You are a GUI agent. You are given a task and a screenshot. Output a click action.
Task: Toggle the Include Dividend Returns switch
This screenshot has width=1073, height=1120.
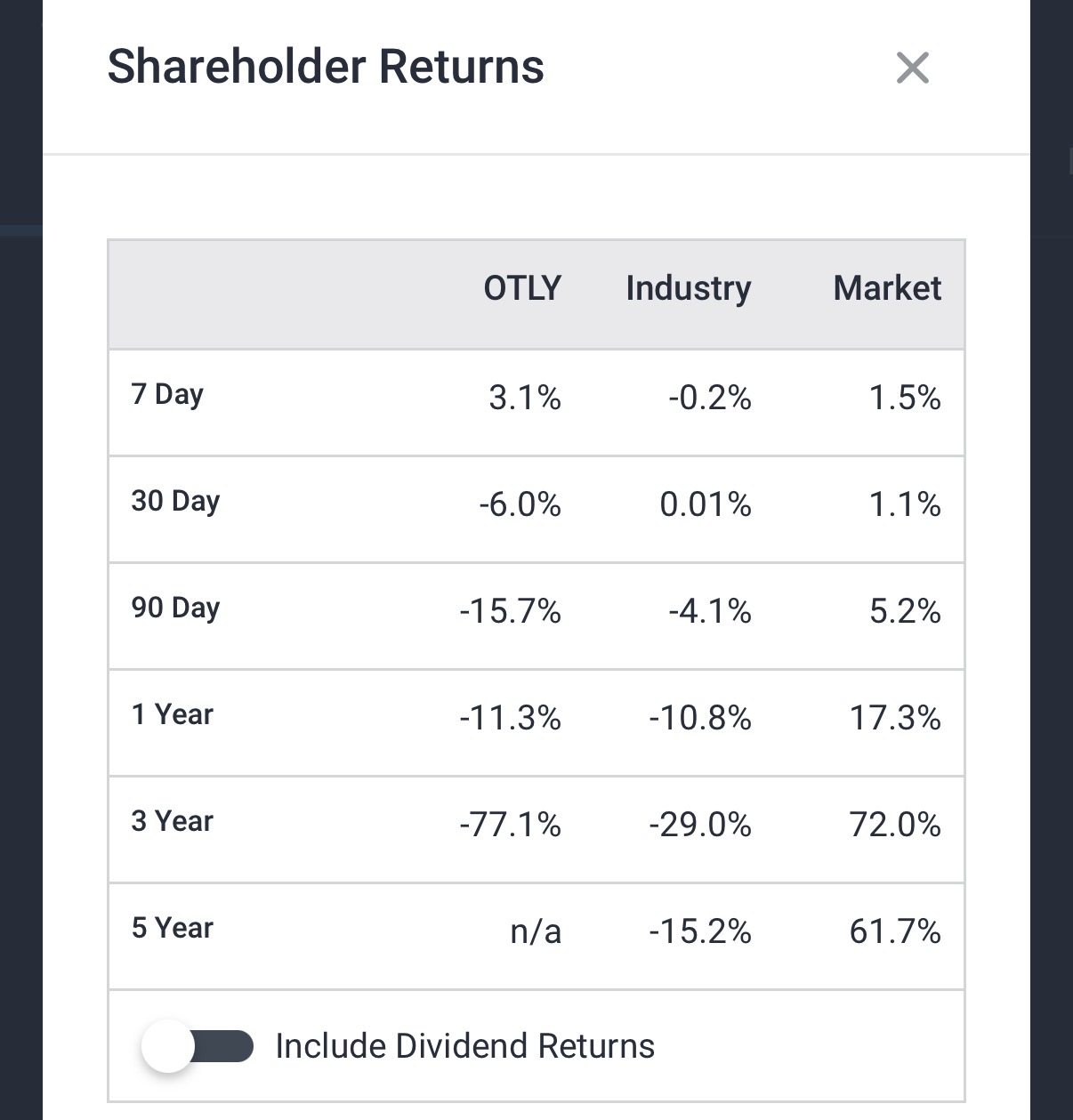click(x=198, y=1046)
